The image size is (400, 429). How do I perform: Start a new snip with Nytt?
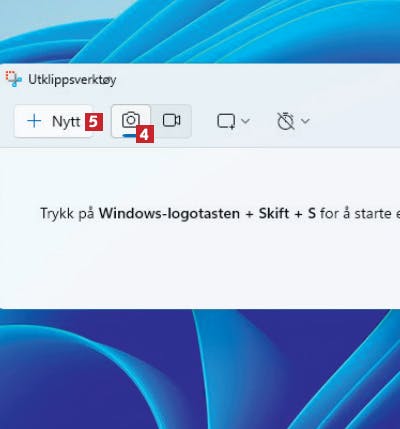(53, 121)
